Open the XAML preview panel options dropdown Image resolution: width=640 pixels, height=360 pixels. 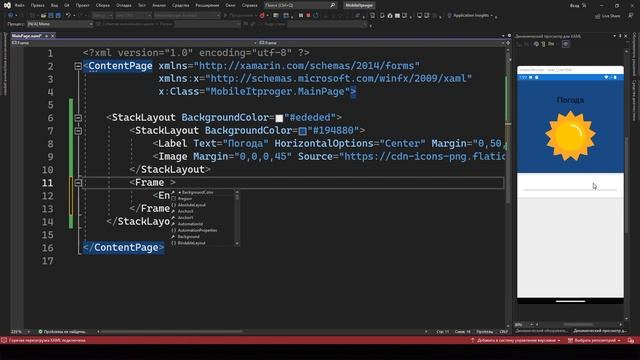click(615, 36)
